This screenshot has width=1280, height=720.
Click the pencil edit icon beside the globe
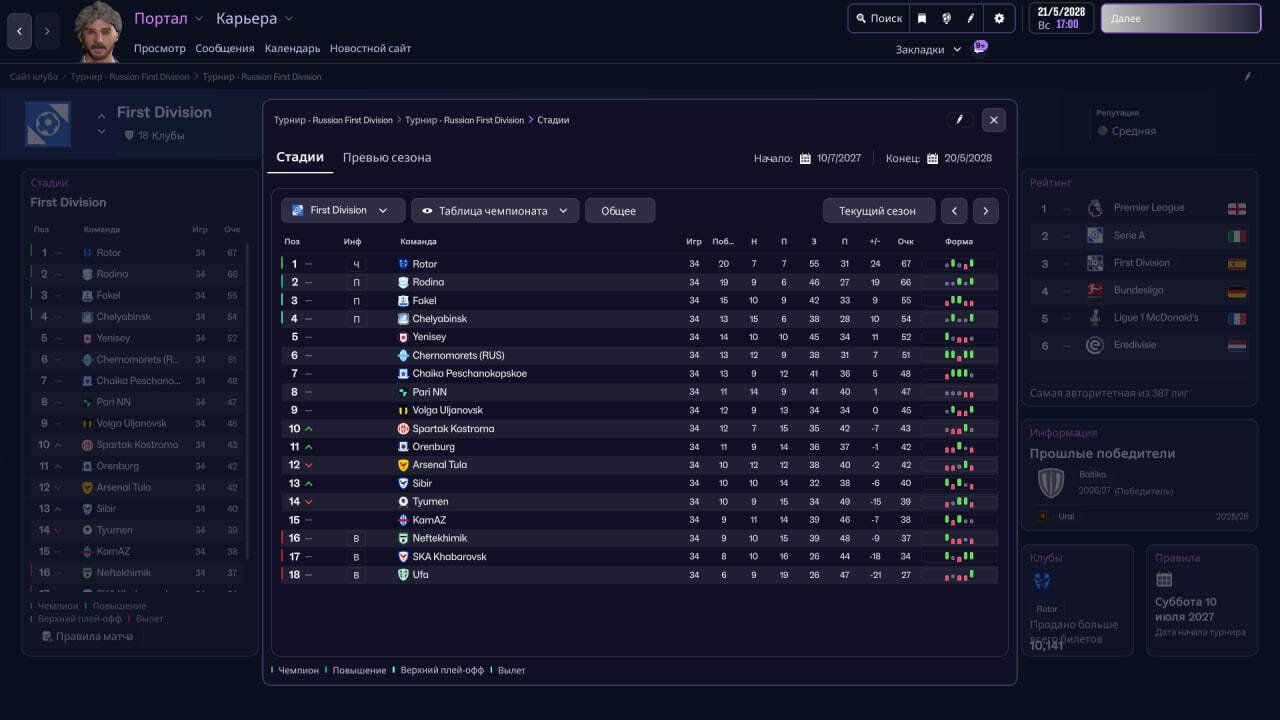coord(970,18)
